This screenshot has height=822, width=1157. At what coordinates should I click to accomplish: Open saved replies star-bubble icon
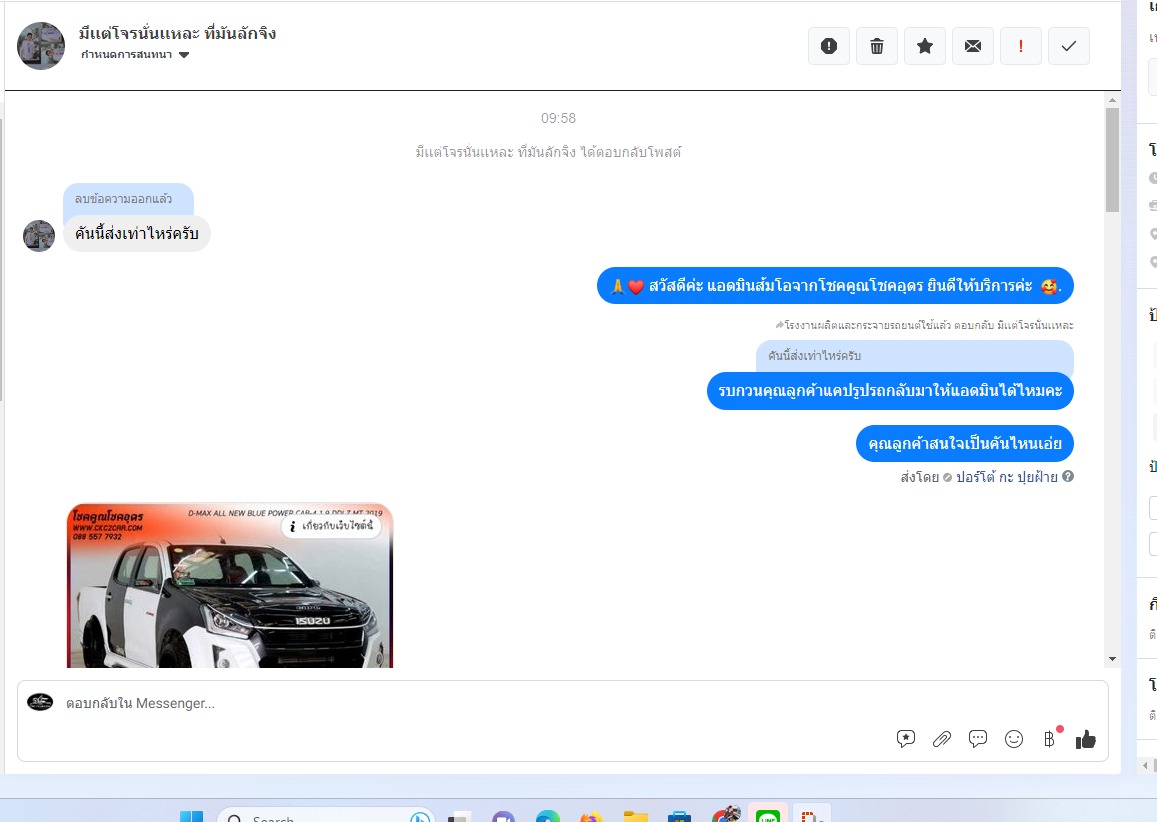click(906, 739)
